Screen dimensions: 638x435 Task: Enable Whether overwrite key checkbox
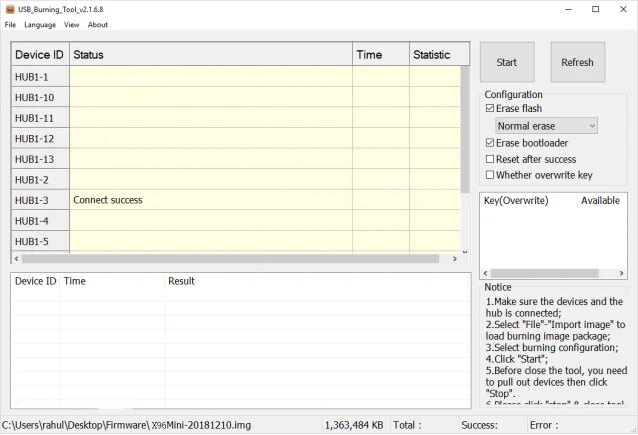point(490,175)
